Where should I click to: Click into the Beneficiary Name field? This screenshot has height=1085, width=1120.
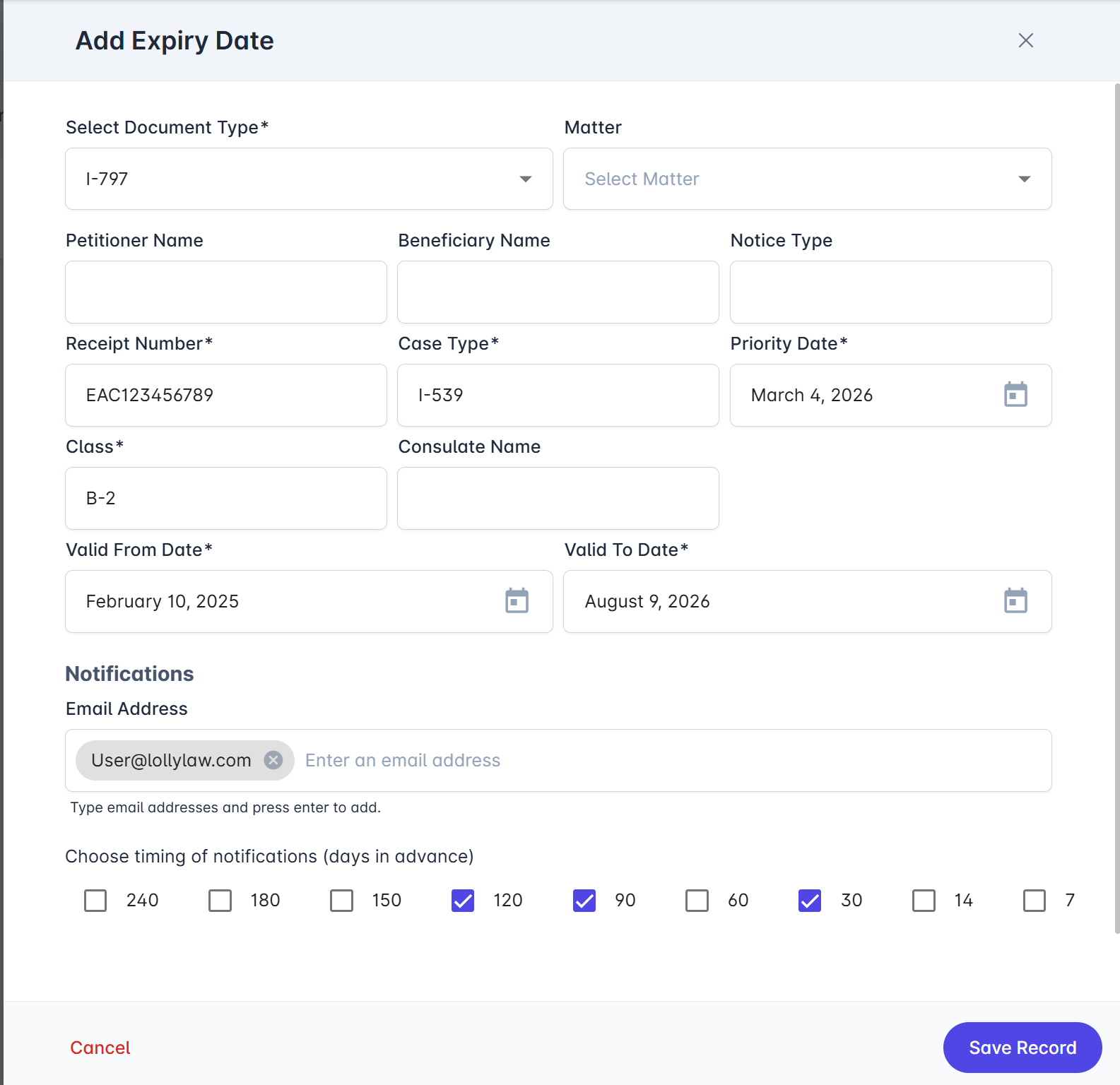[558, 292]
